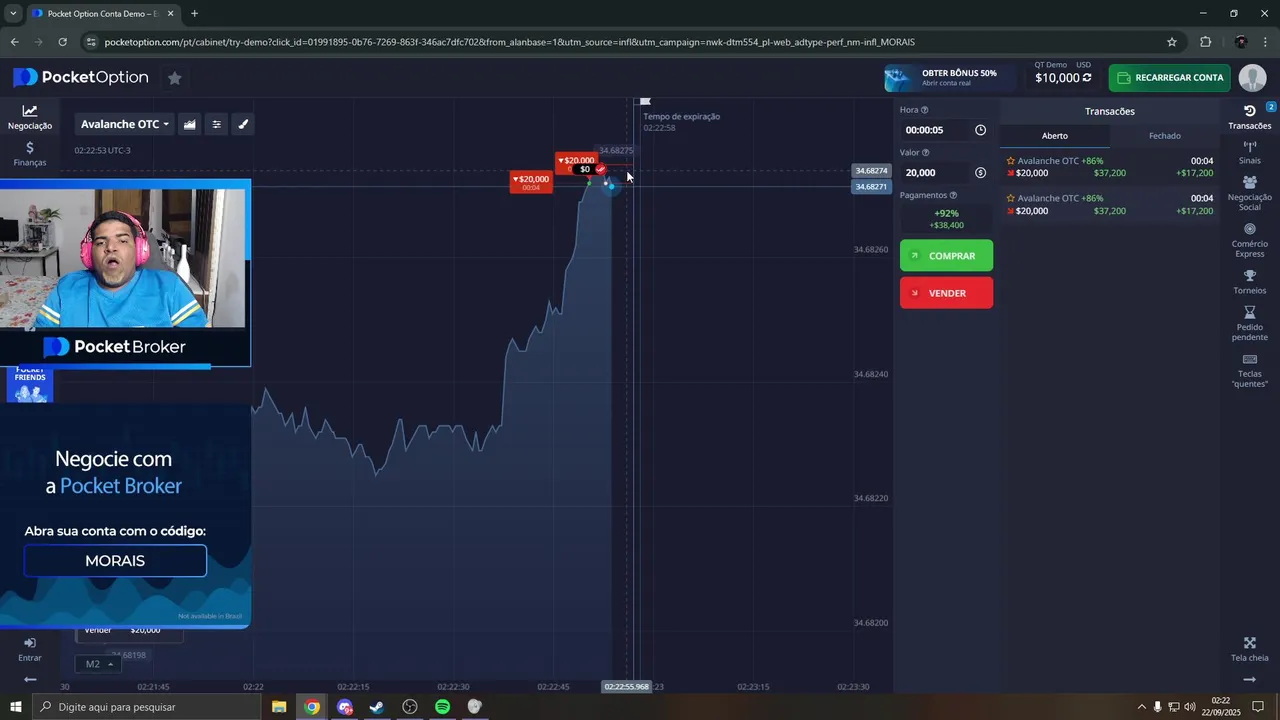1280x720 pixels.
Task: Open the Torneios tournaments panel
Action: tap(1249, 282)
